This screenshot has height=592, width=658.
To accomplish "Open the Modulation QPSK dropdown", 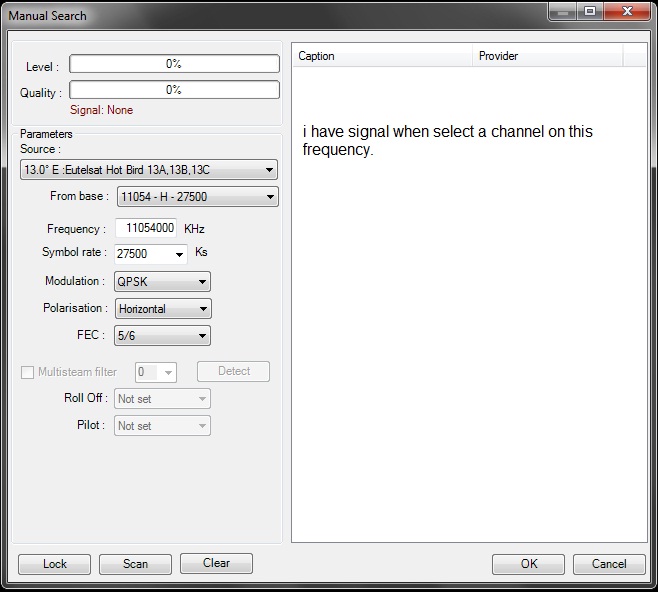I will click(162, 282).
